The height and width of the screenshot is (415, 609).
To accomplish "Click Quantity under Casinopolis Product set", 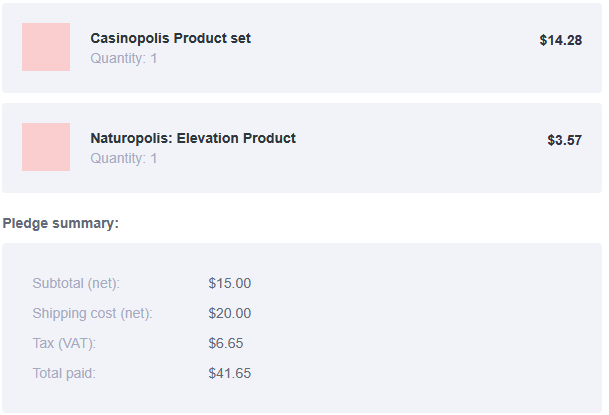I will click(x=124, y=58).
